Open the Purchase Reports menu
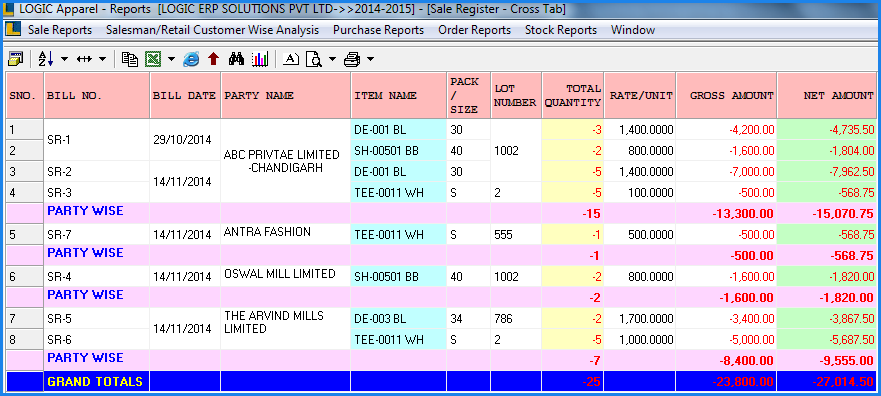Viewport: 881px width, 396px height. [x=379, y=30]
